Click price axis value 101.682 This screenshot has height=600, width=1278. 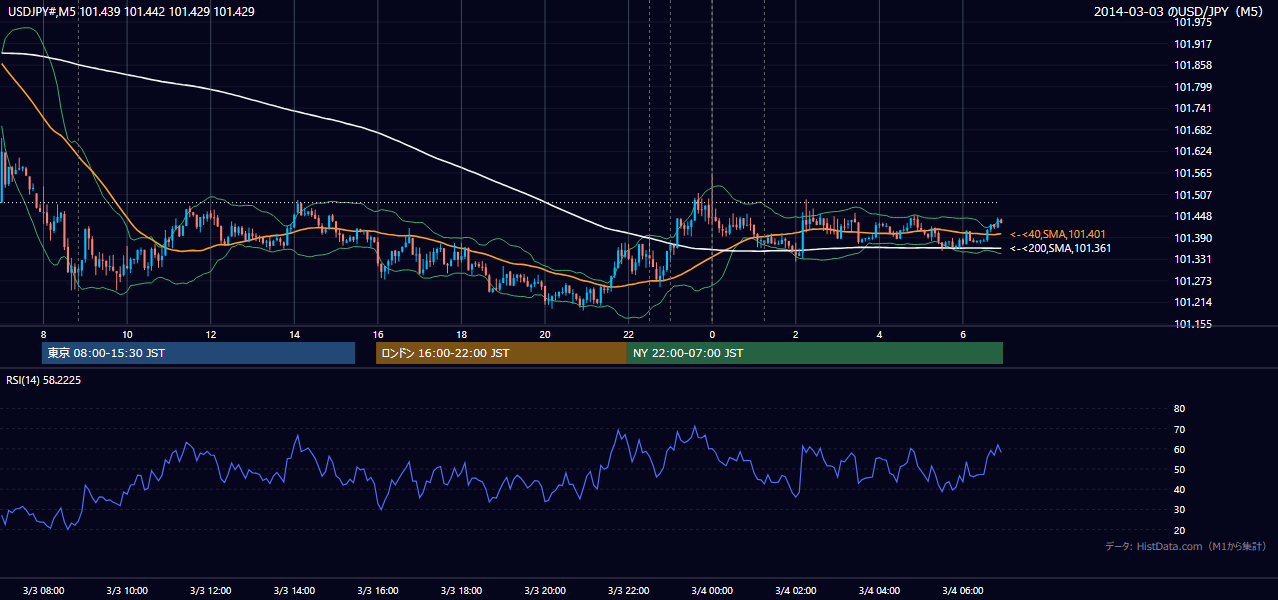pos(1193,130)
